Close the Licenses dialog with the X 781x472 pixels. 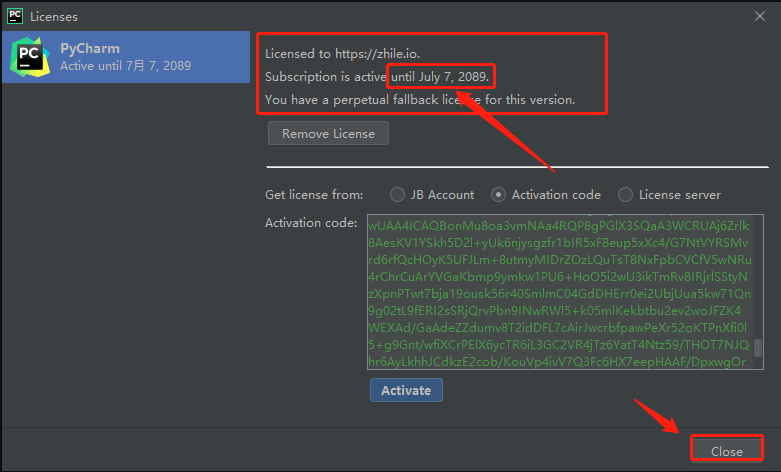[760, 16]
